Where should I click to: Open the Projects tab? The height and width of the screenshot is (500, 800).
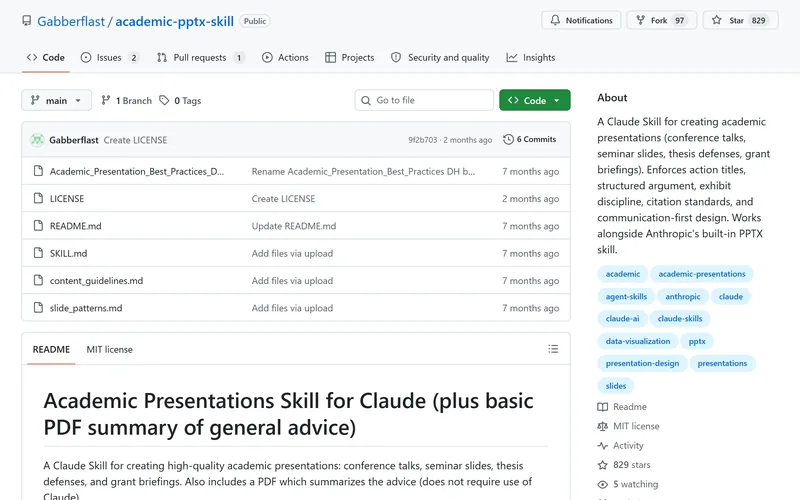[349, 58]
